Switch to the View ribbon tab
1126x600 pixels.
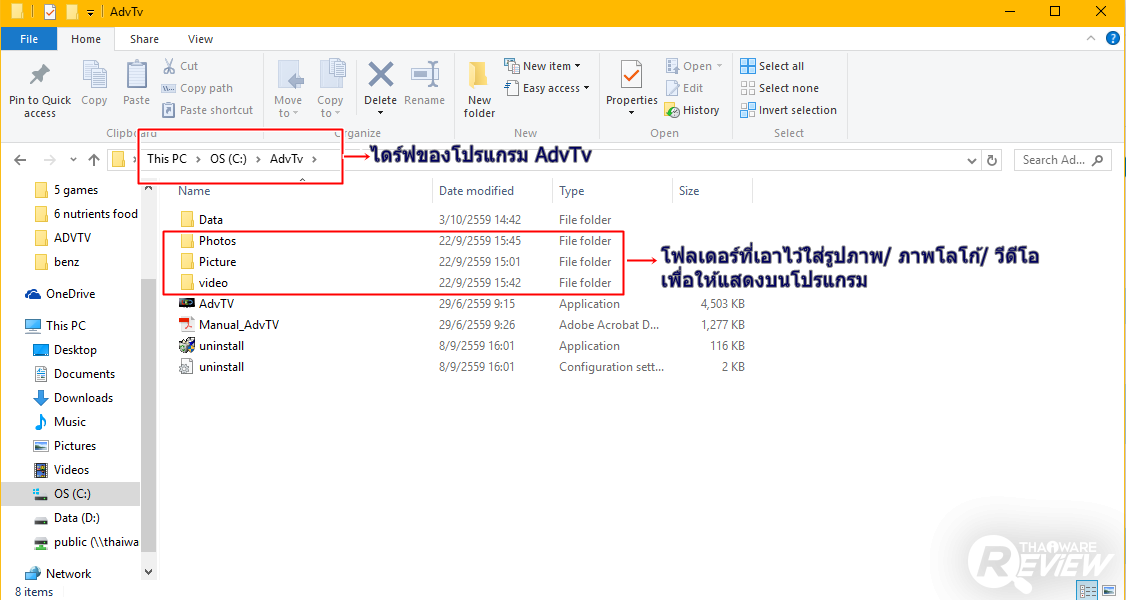[200, 39]
